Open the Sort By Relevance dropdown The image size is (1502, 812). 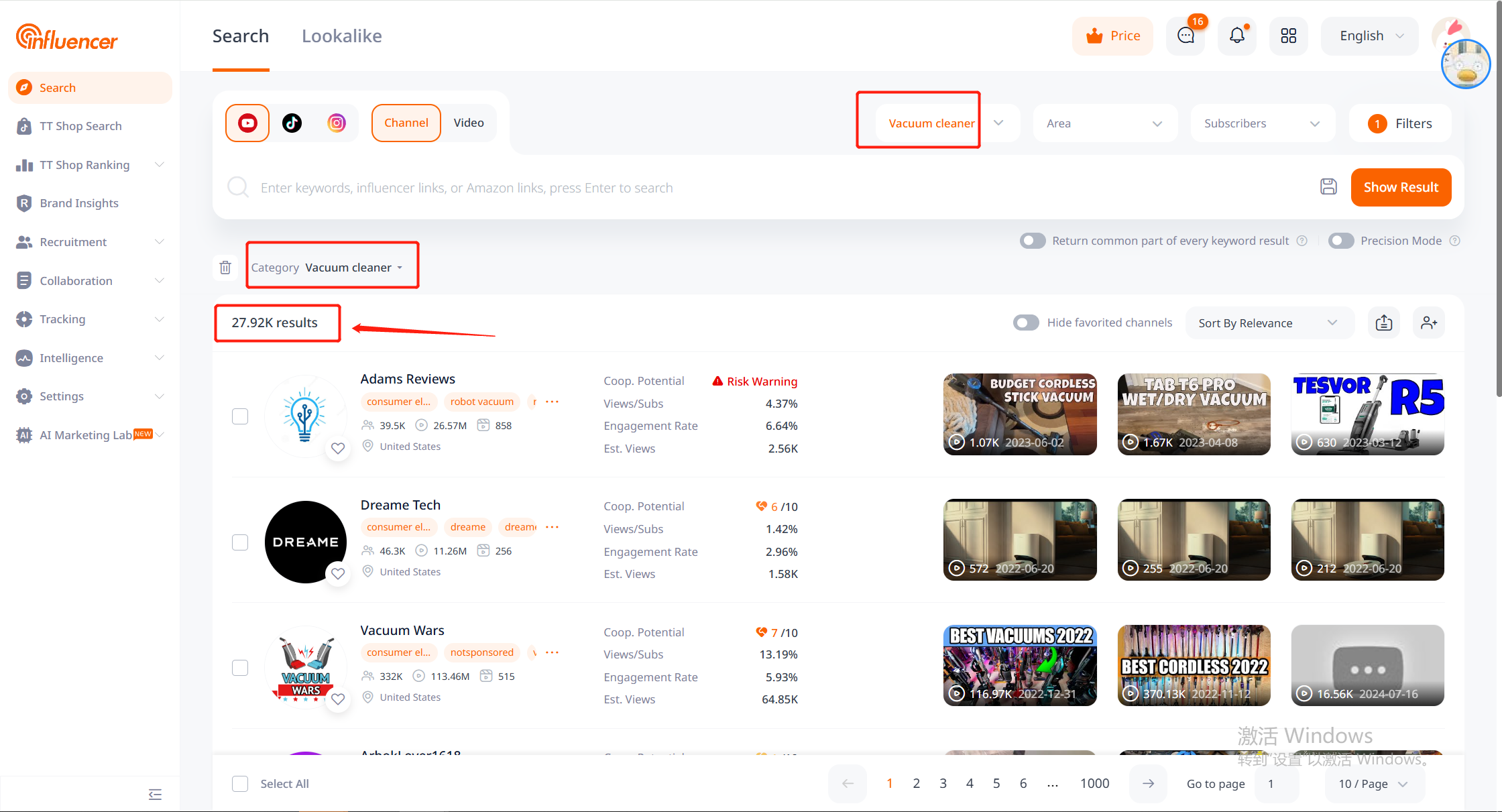click(1267, 323)
